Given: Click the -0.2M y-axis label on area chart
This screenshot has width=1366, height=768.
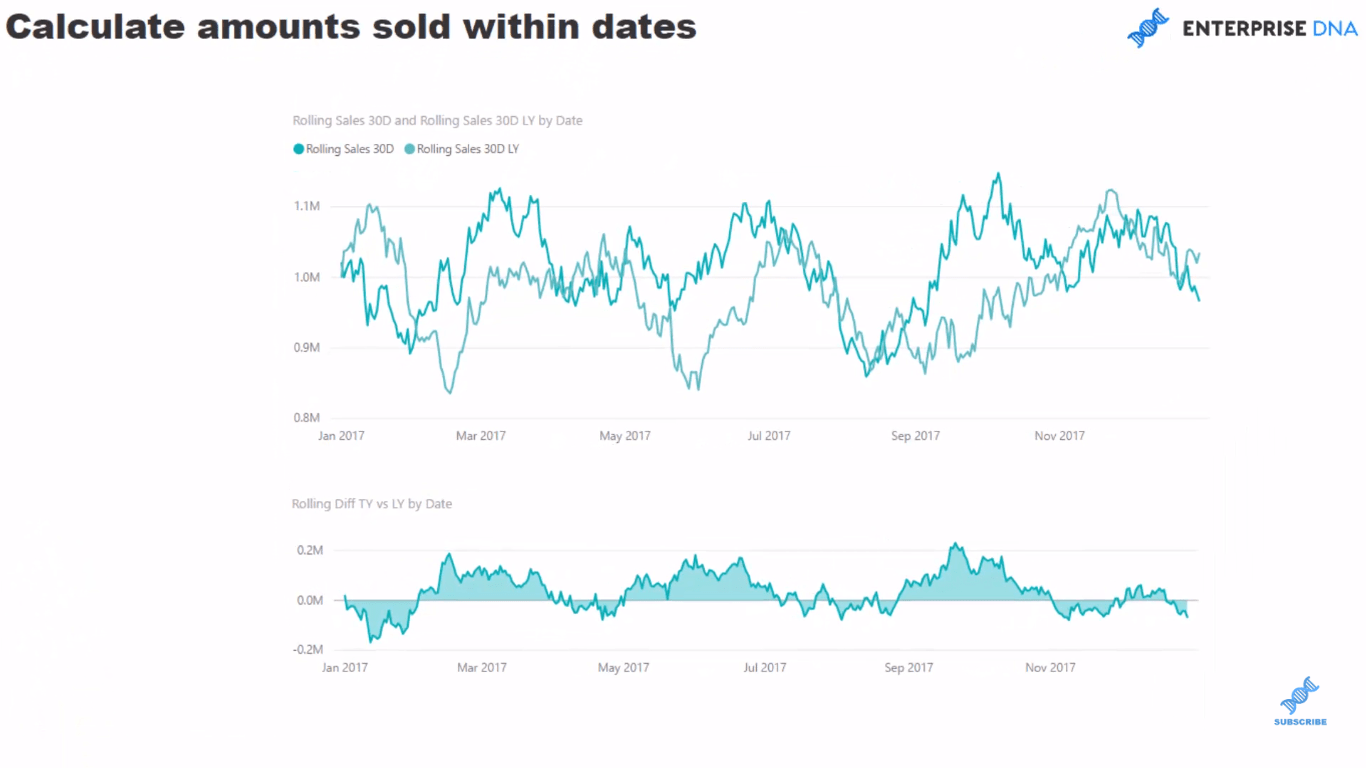Looking at the screenshot, I should (x=306, y=649).
